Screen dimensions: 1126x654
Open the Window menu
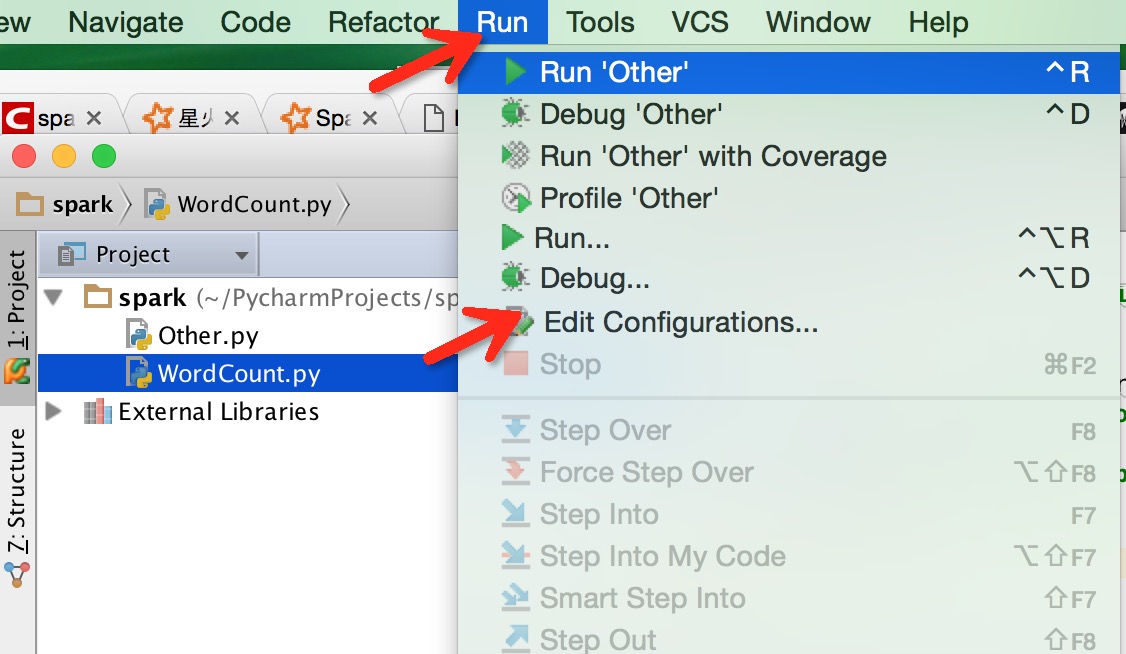tap(818, 22)
